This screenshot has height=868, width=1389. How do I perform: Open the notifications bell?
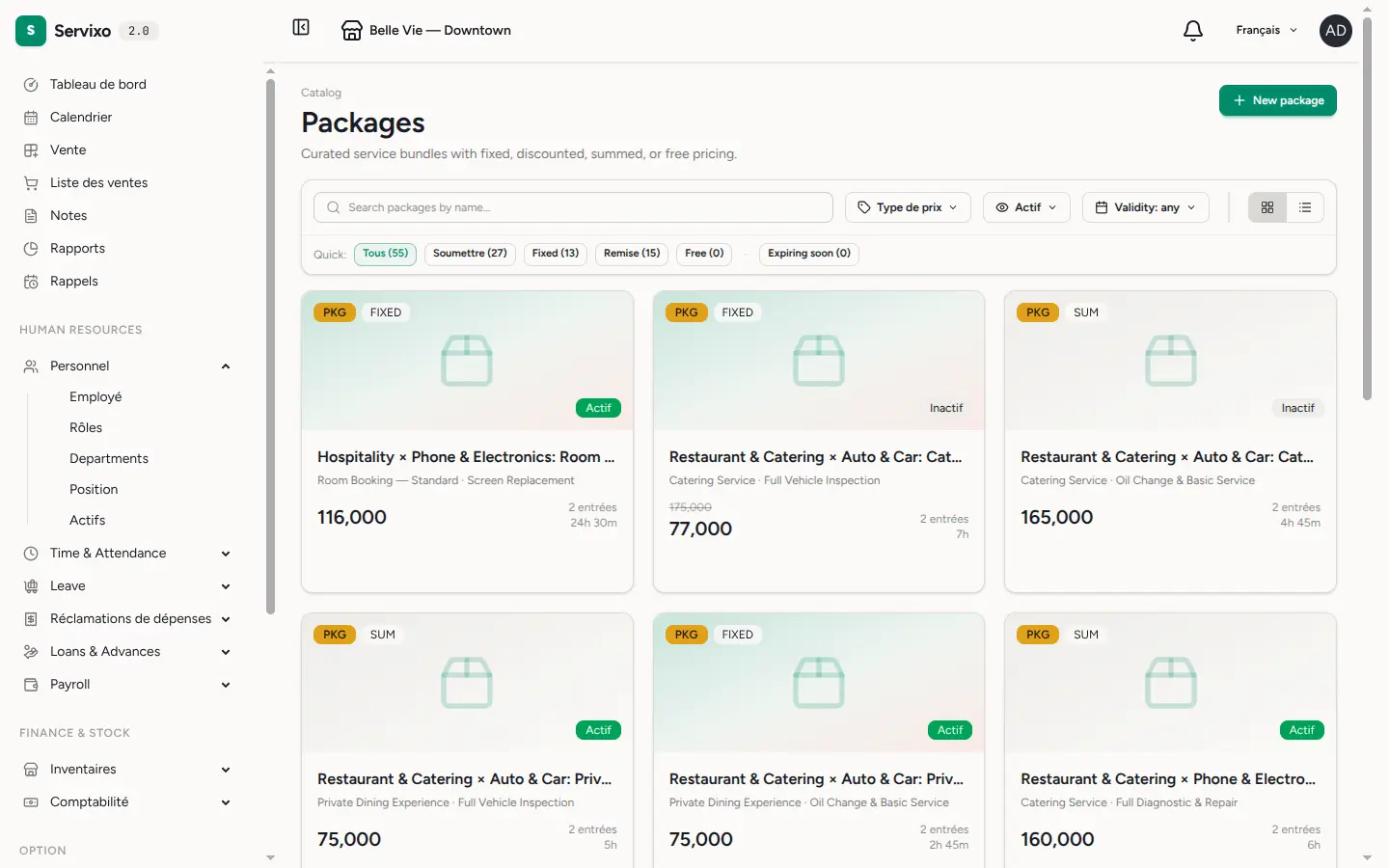(1193, 31)
